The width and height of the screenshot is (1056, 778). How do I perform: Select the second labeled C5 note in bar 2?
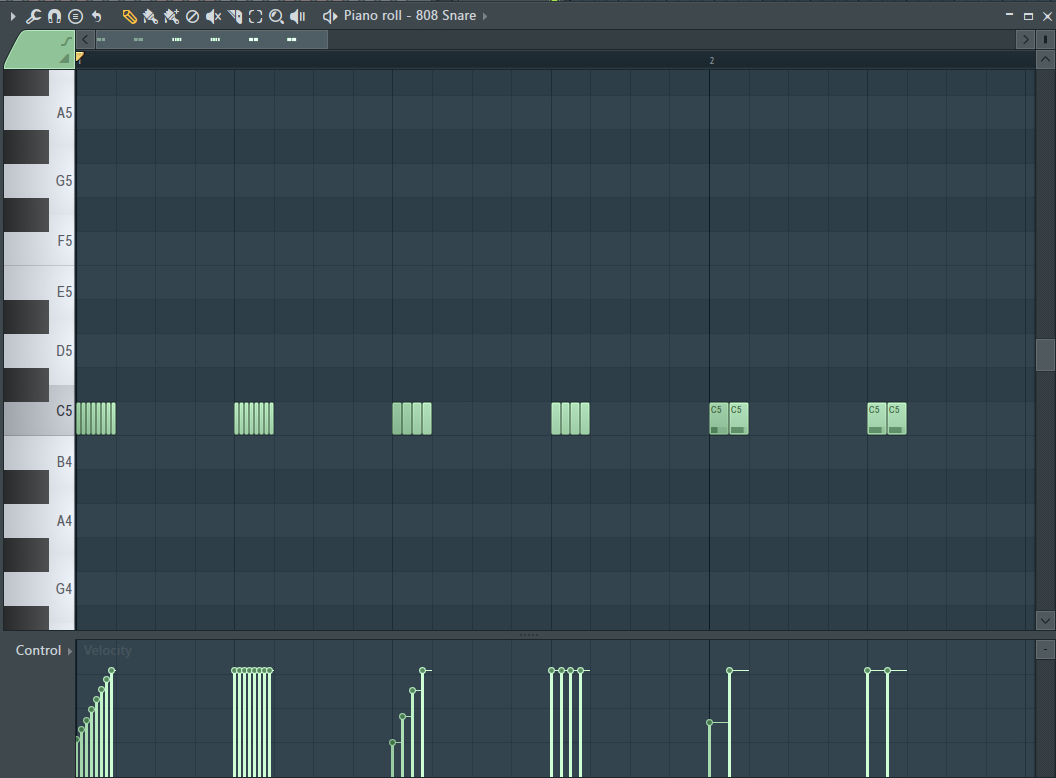pos(739,419)
